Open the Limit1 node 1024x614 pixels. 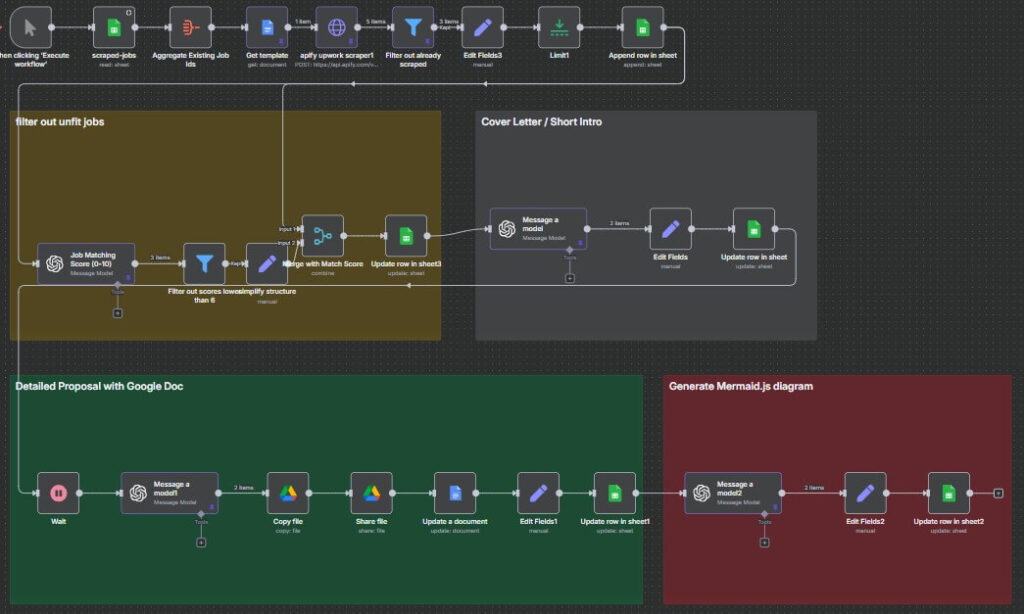(559, 27)
